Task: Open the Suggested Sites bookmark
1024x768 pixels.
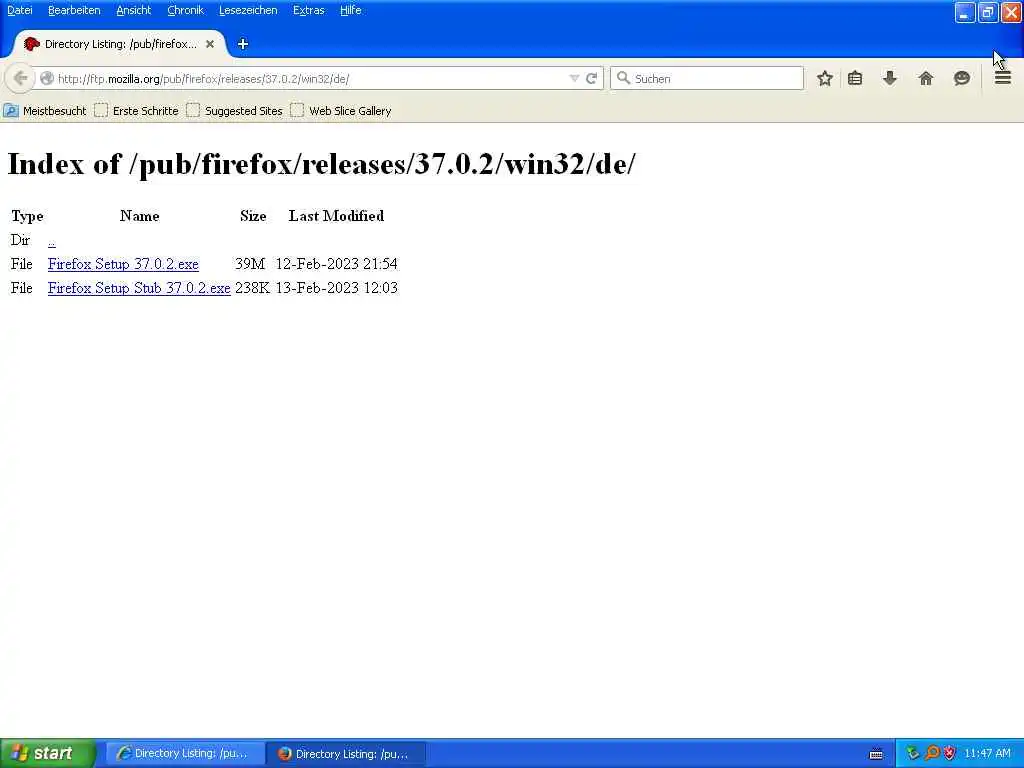Action: click(x=234, y=111)
